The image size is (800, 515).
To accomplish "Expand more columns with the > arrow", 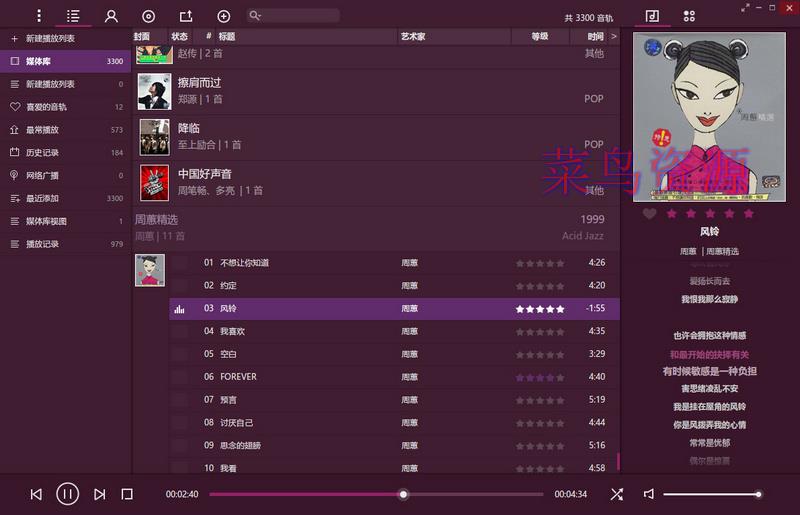I will [x=614, y=36].
